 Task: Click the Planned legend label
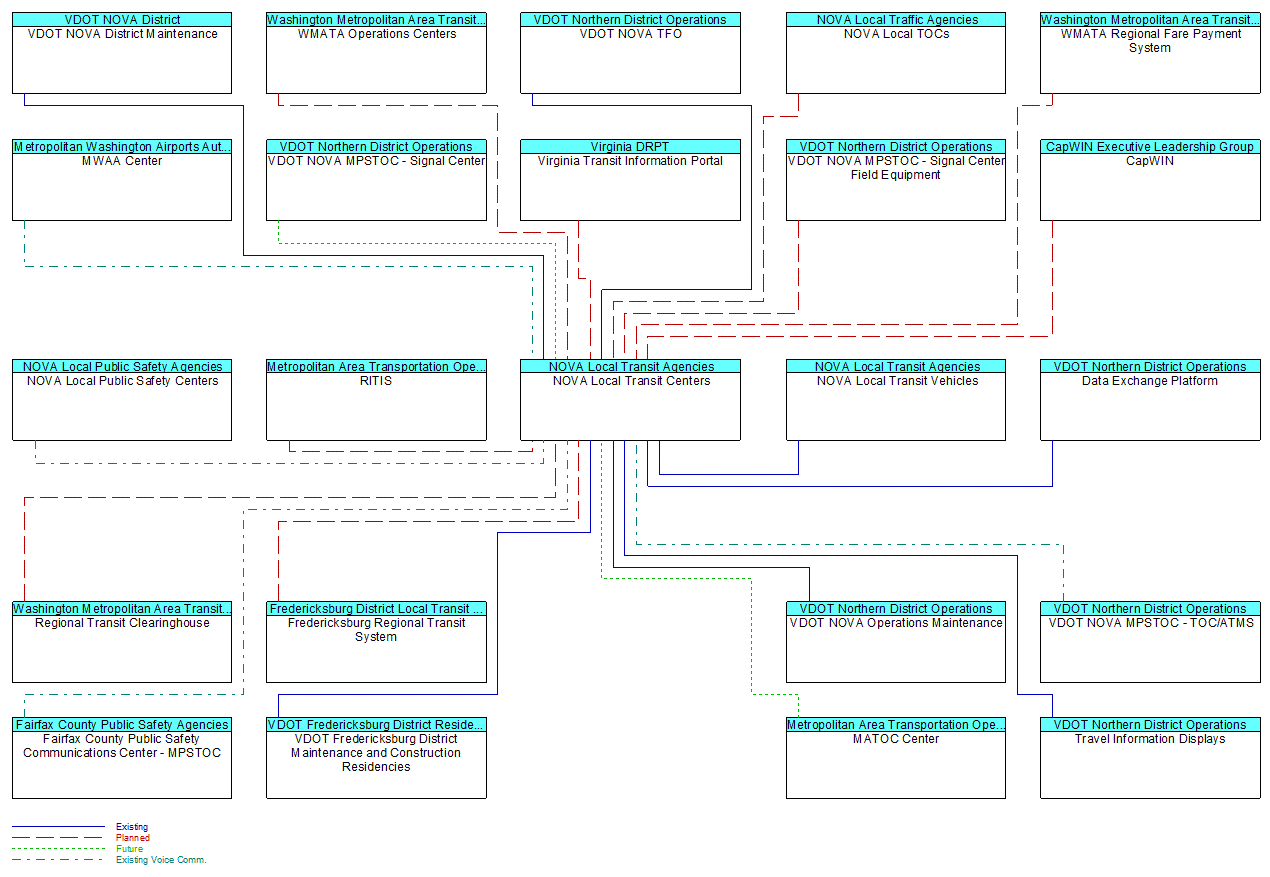click(133, 838)
